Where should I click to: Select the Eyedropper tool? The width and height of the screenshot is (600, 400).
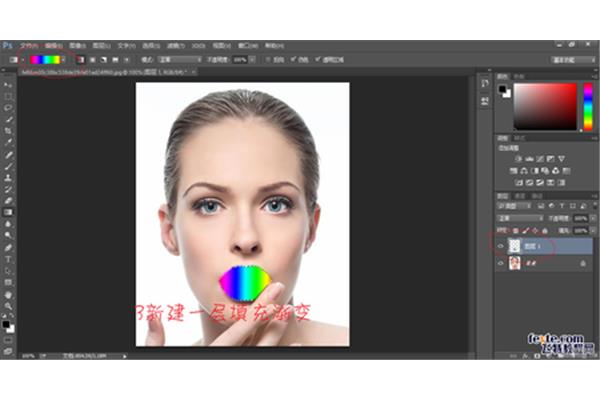click(8, 142)
